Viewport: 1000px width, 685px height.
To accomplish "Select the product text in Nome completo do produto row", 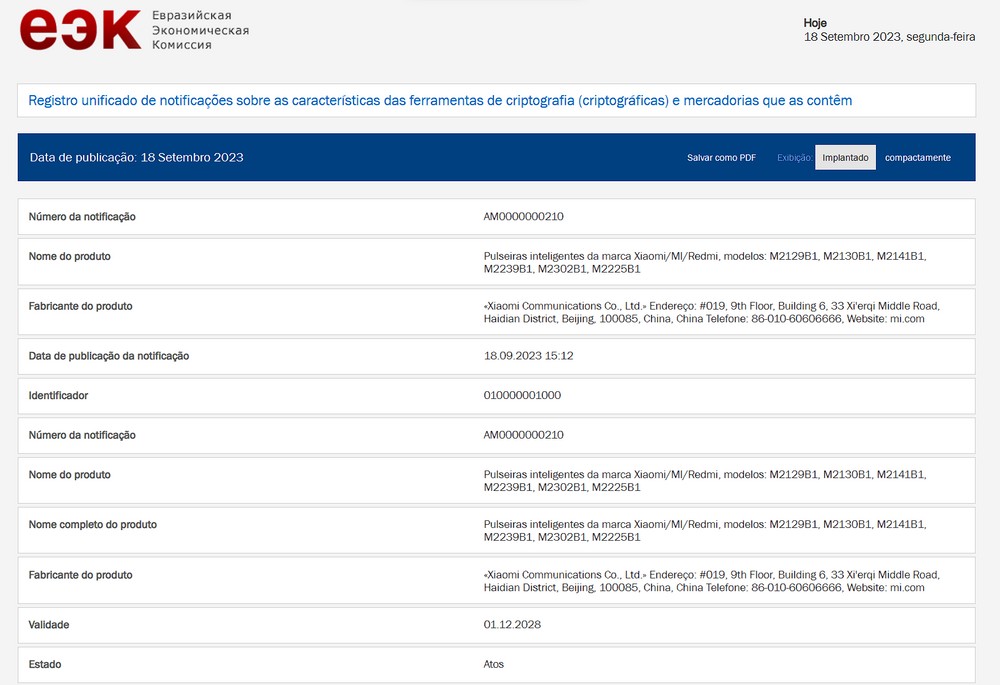I will [x=705, y=531].
